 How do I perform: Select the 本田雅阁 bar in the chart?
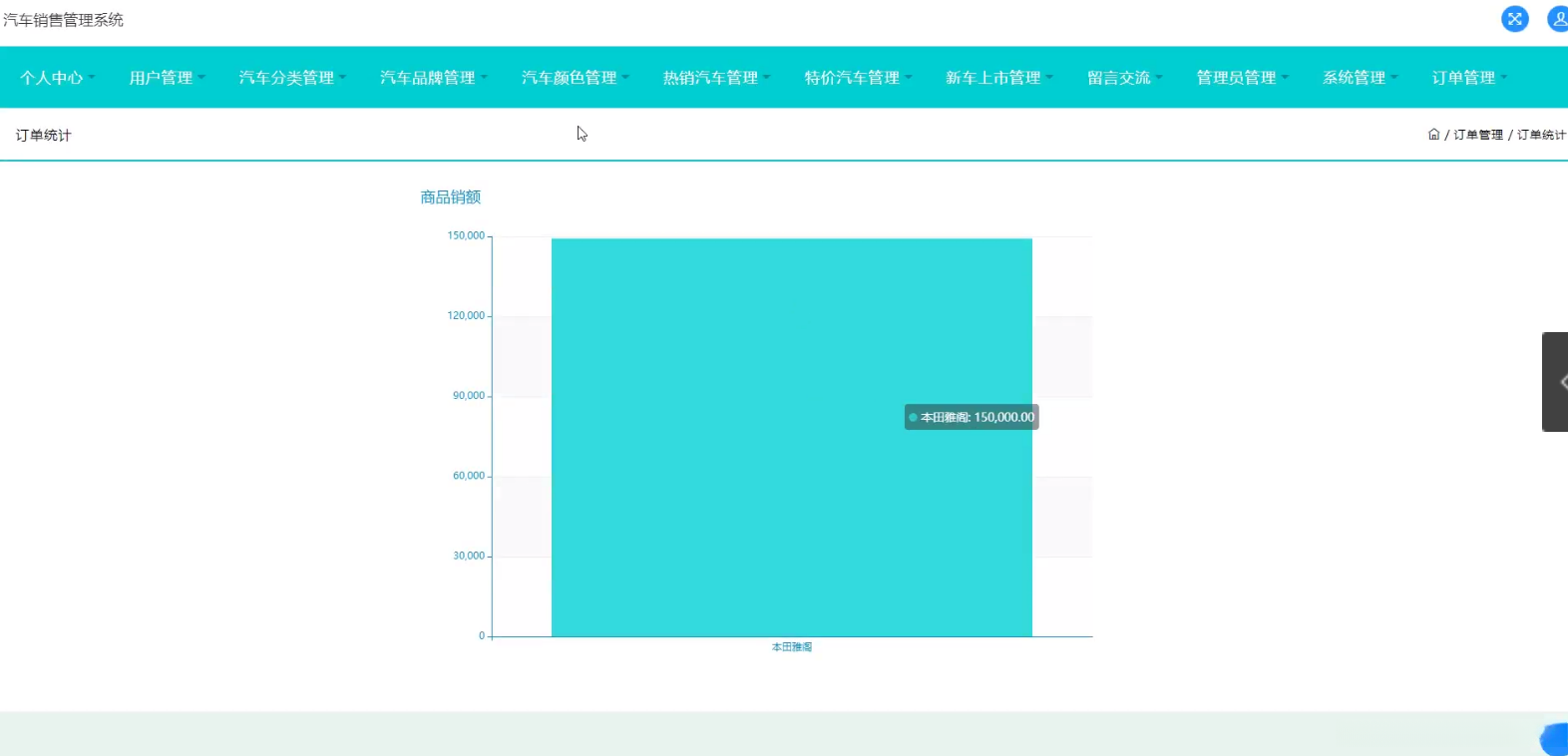(792, 437)
